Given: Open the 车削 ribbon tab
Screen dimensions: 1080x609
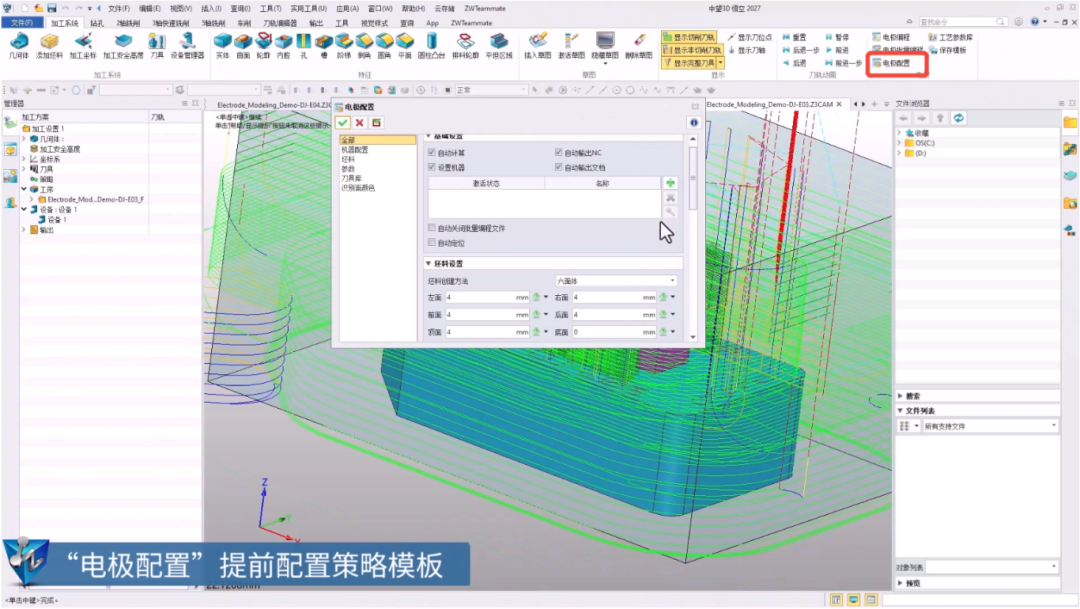Looking at the screenshot, I should tap(244, 23).
